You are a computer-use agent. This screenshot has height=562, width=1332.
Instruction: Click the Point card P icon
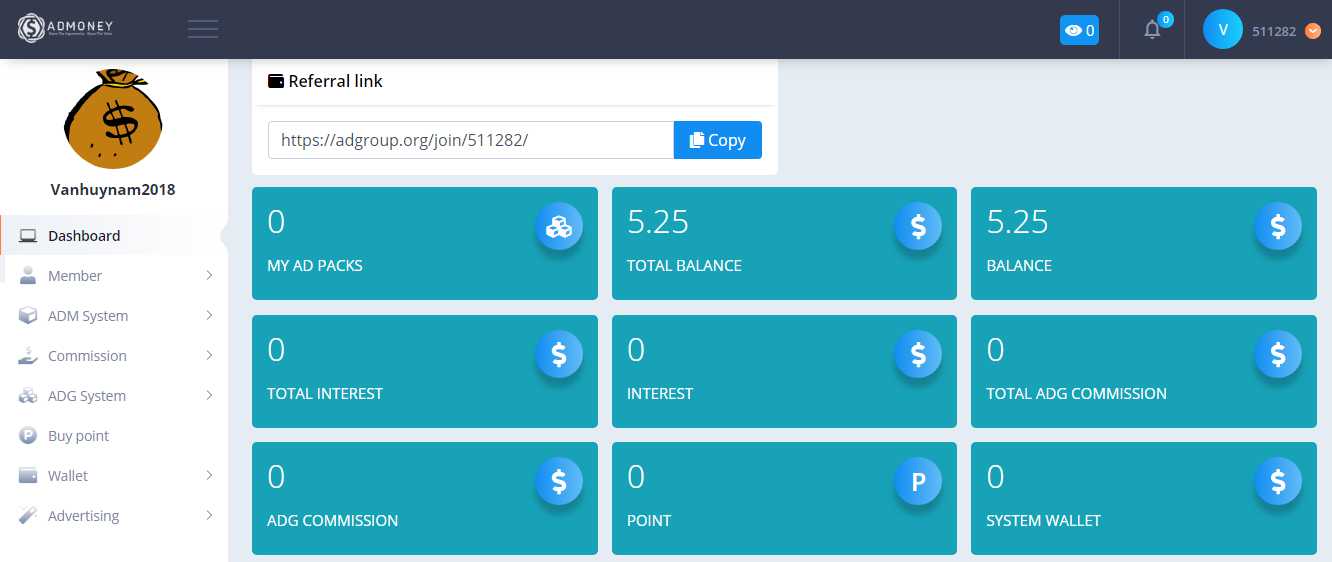918,482
